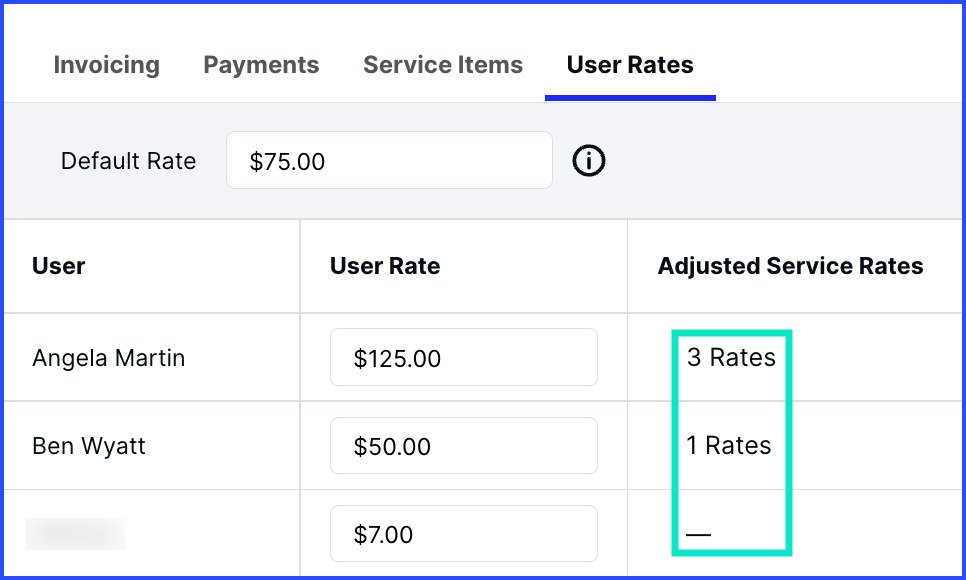The height and width of the screenshot is (580, 966).
Task: Click the Default Rate input field
Action: [389, 160]
